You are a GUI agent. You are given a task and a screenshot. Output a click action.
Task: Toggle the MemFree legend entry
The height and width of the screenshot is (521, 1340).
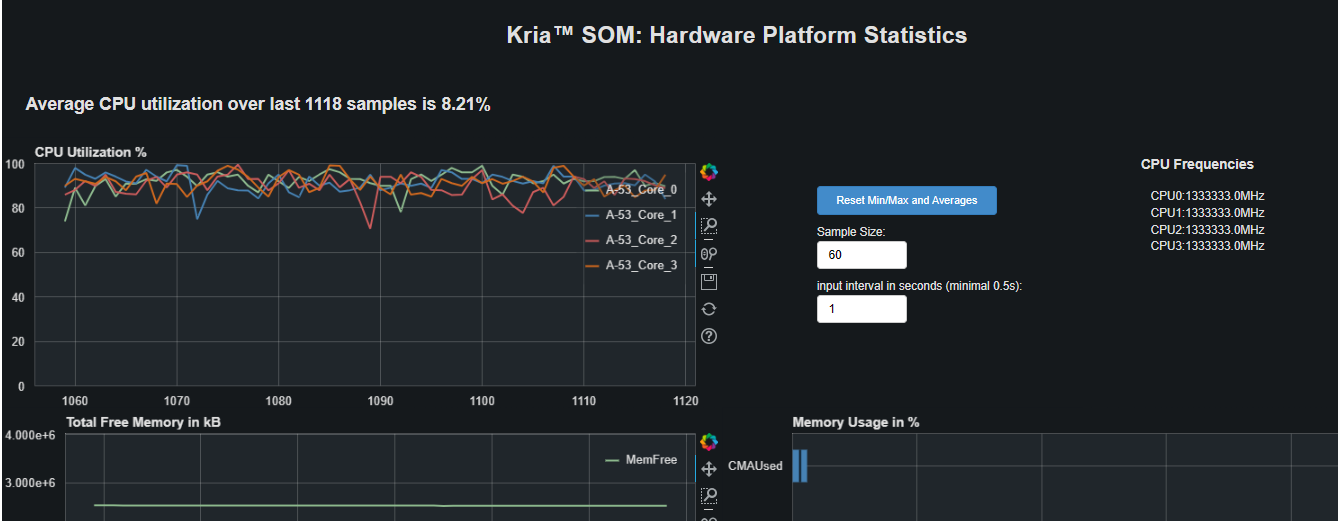point(642,460)
